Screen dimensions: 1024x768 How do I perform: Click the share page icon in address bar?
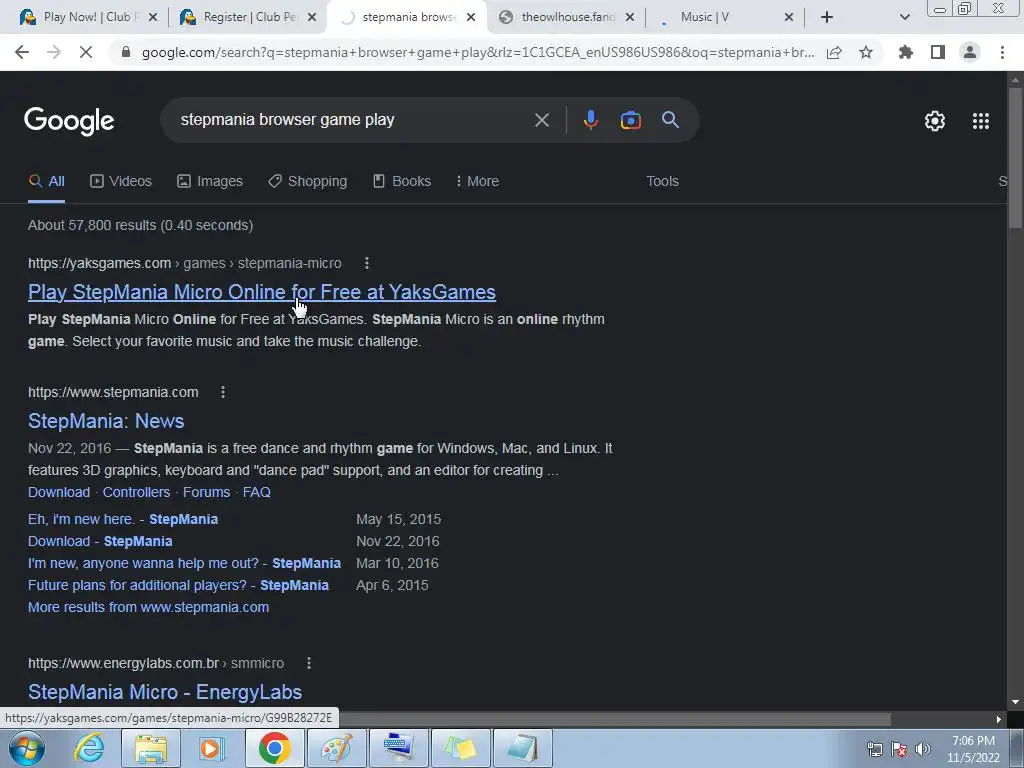pyautogui.click(x=834, y=52)
